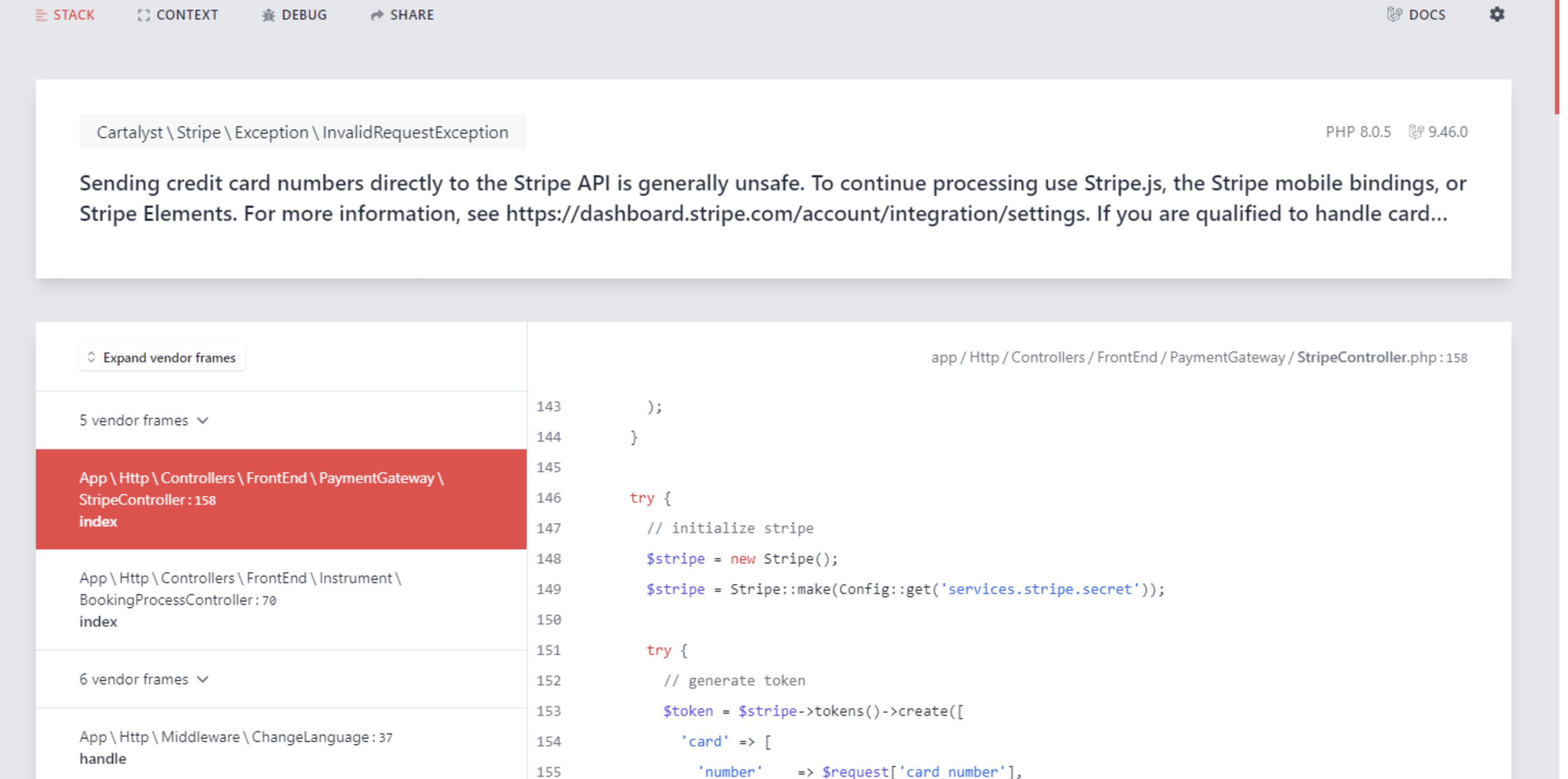The image size is (1568, 779).
Task: Open the DEBUG tab
Action: click(x=304, y=15)
